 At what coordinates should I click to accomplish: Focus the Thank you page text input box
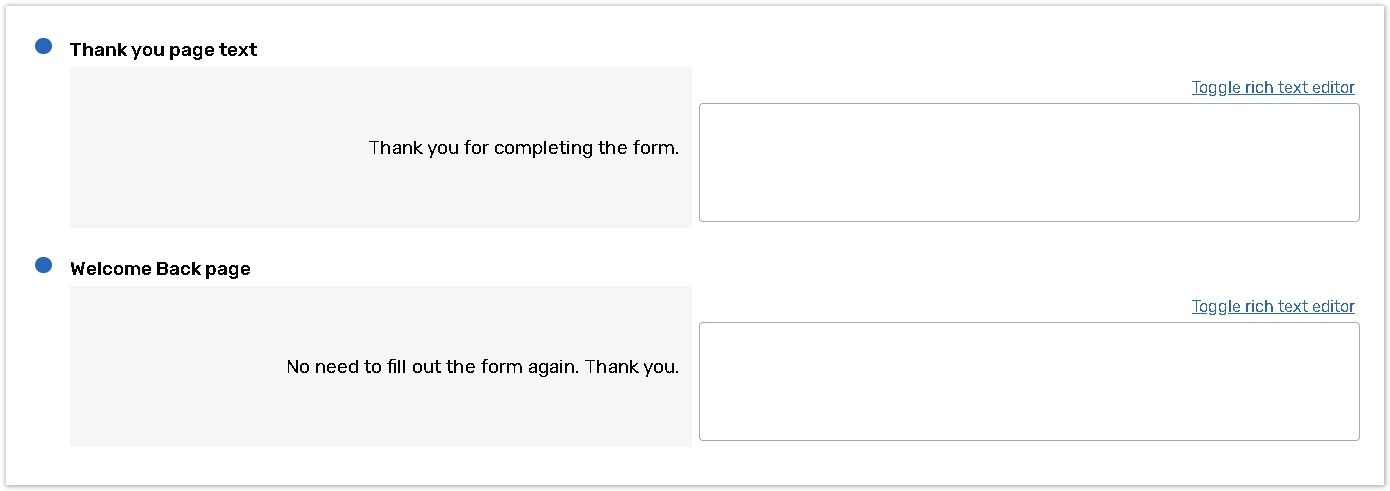pos(1028,162)
